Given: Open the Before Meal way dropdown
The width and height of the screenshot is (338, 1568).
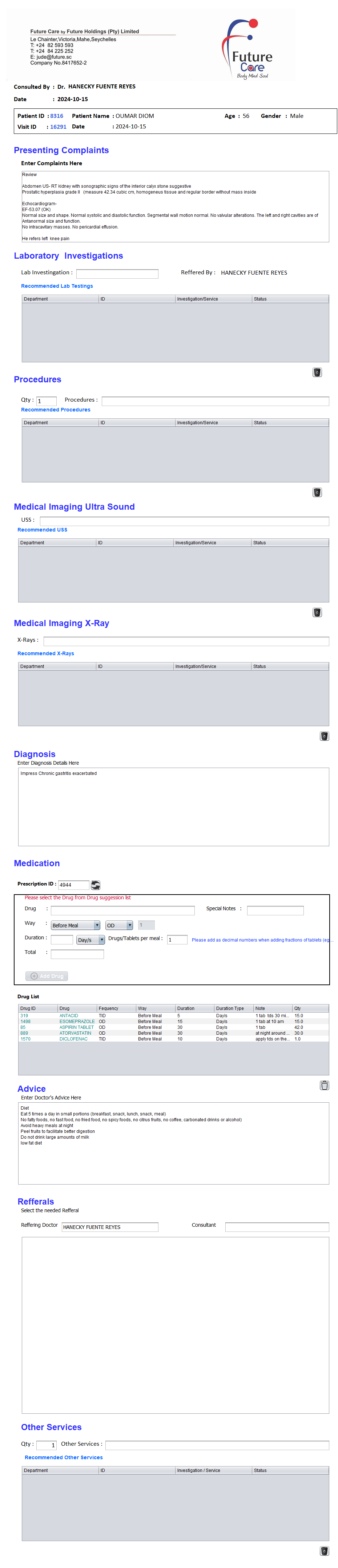Looking at the screenshot, I should [97, 924].
